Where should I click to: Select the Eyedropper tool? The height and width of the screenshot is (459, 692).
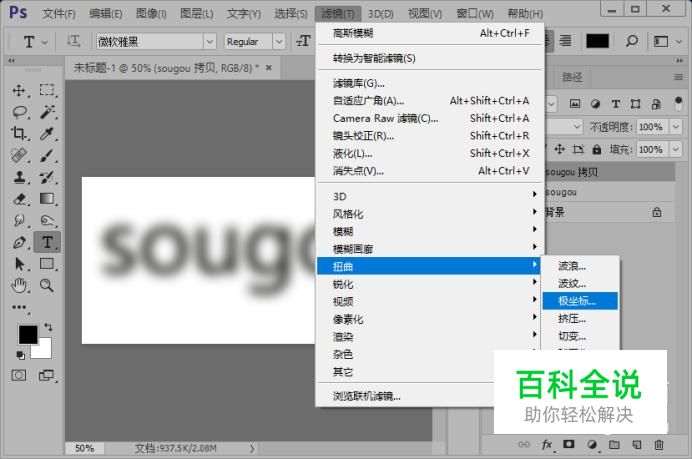point(47,133)
